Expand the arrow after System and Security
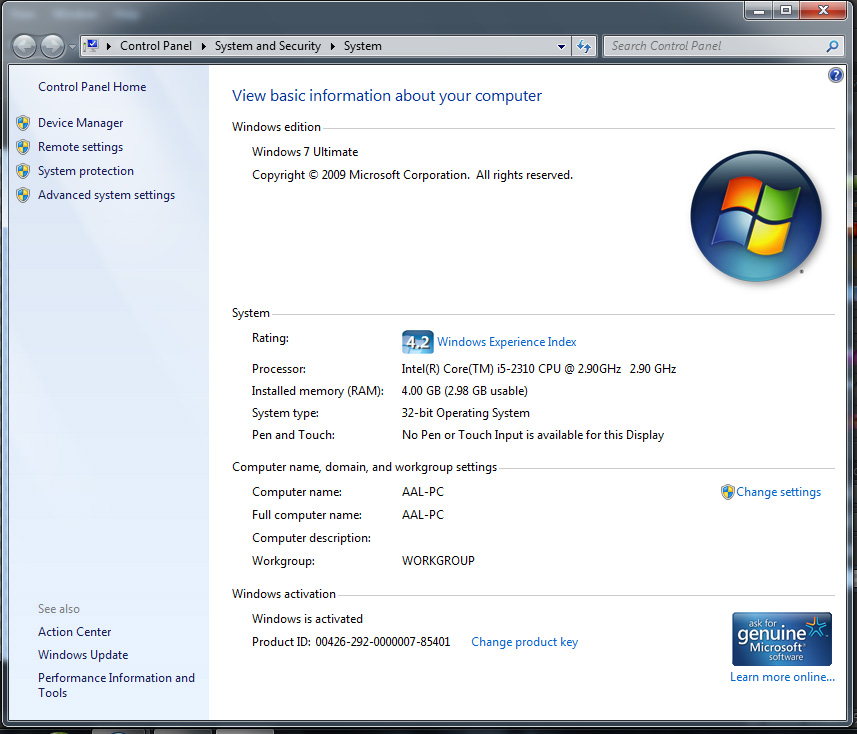Image resolution: width=857 pixels, height=734 pixels. click(332, 46)
